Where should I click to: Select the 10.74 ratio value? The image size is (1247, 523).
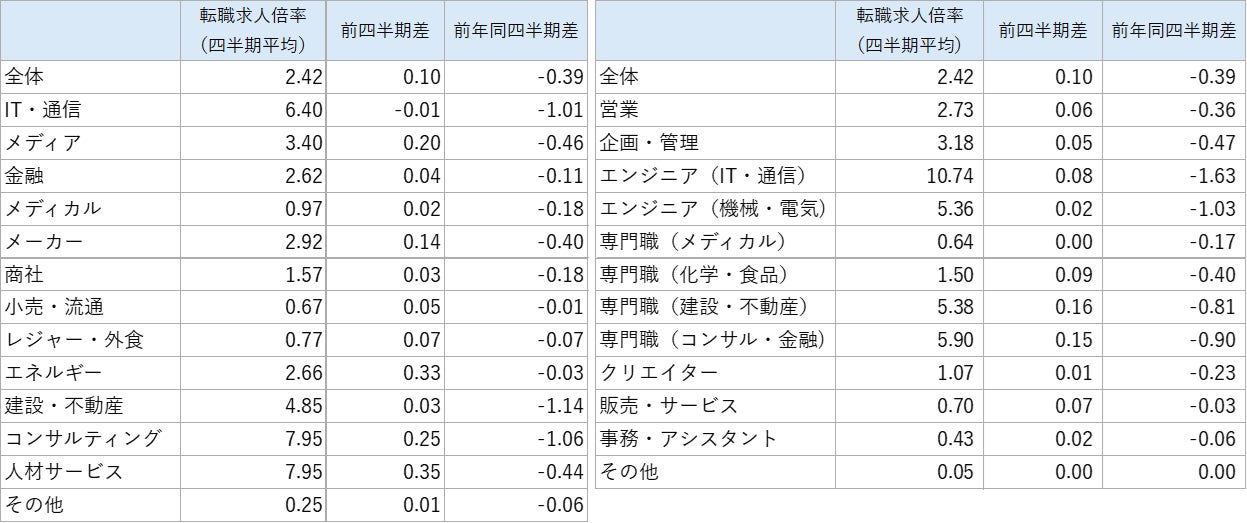(948, 176)
